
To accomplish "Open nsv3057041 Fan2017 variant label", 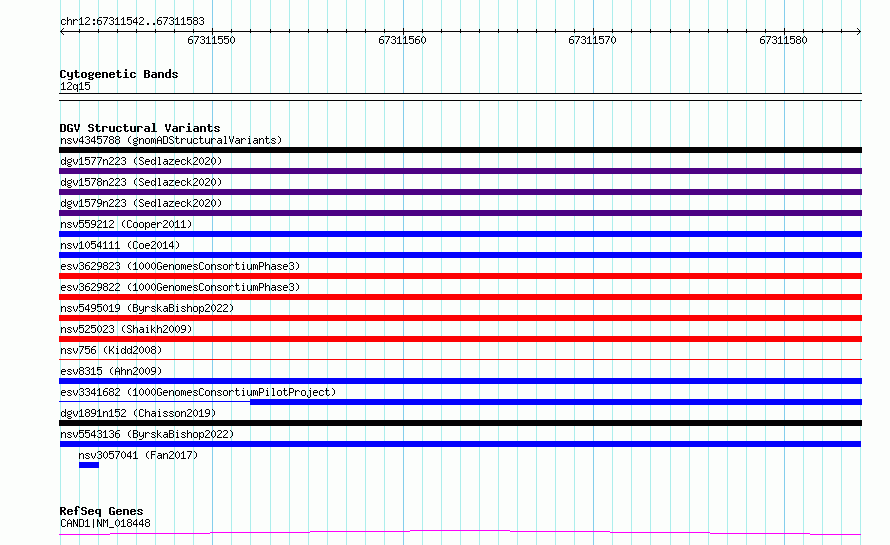I will point(138,455).
